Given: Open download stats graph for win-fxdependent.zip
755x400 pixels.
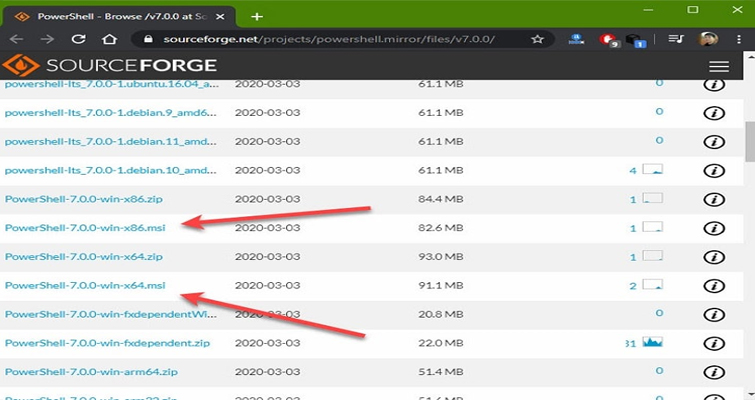Looking at the screenshot, I should pos(652,342).
